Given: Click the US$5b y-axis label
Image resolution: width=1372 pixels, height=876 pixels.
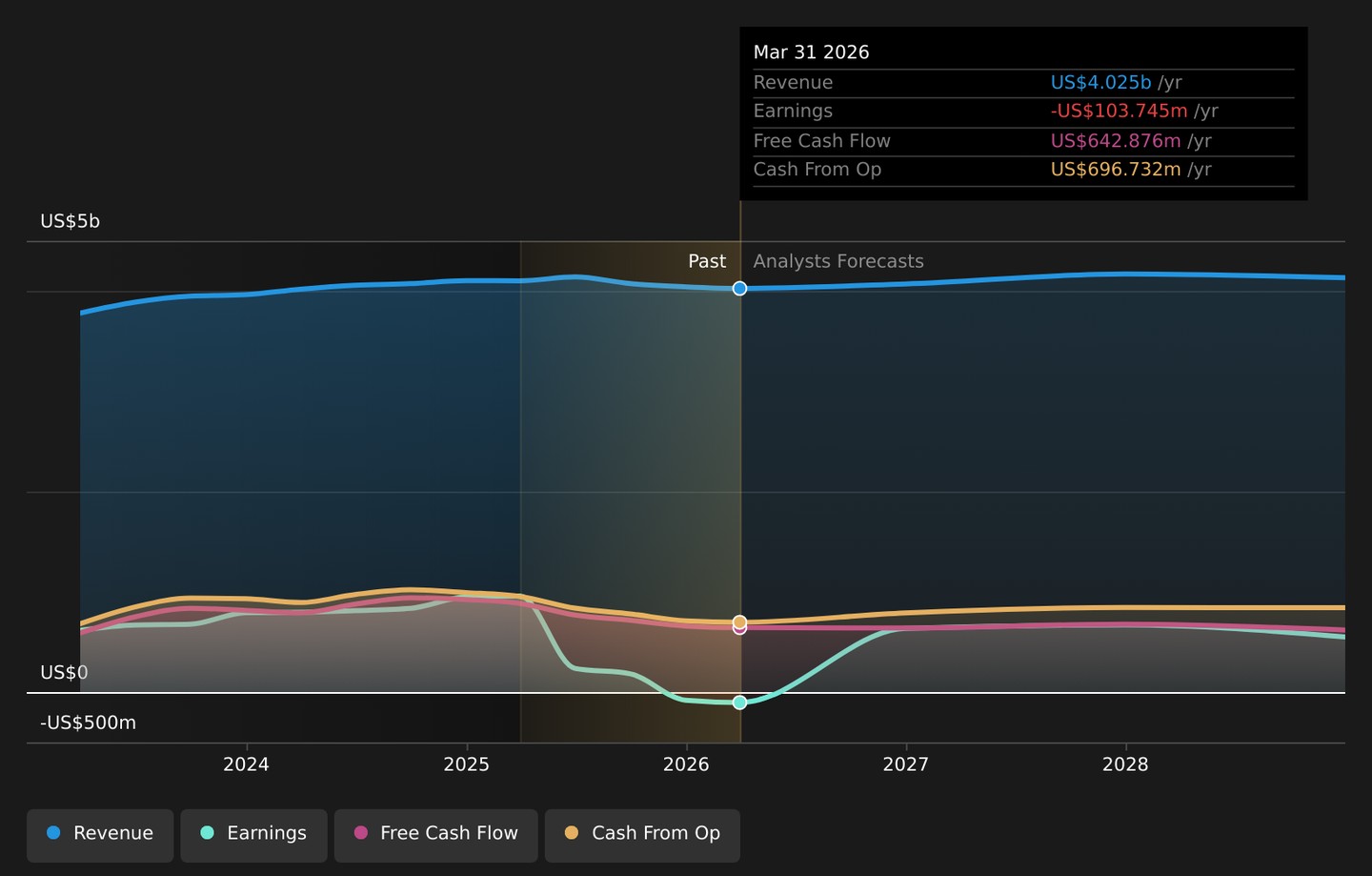Looking at the screenshot, I should tap(70, 221).
